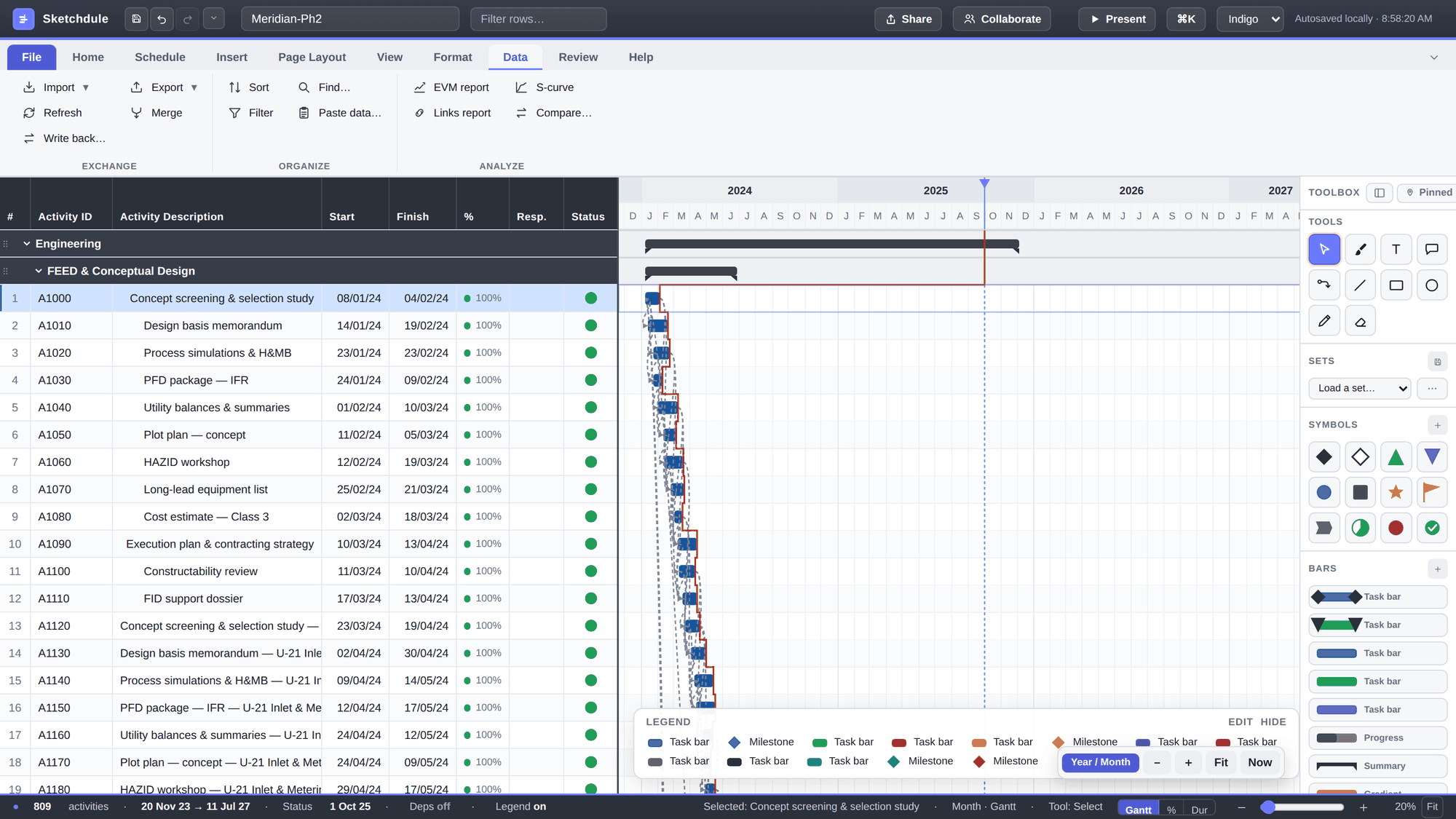Pick the solid black diamond symbol
1456x819 pixels.
pyautogui.click(x=1324, y=457)
